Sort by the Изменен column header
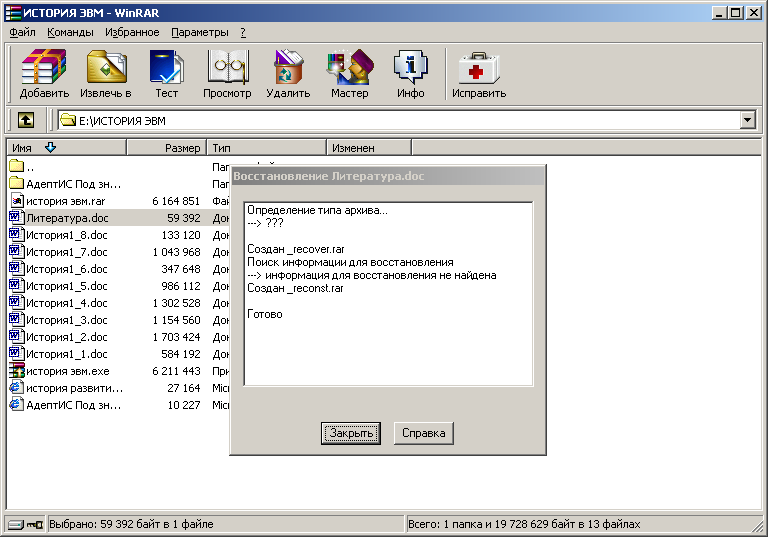Image resolution: width=768 pixels, height=537 pixels. click(369, 147)
